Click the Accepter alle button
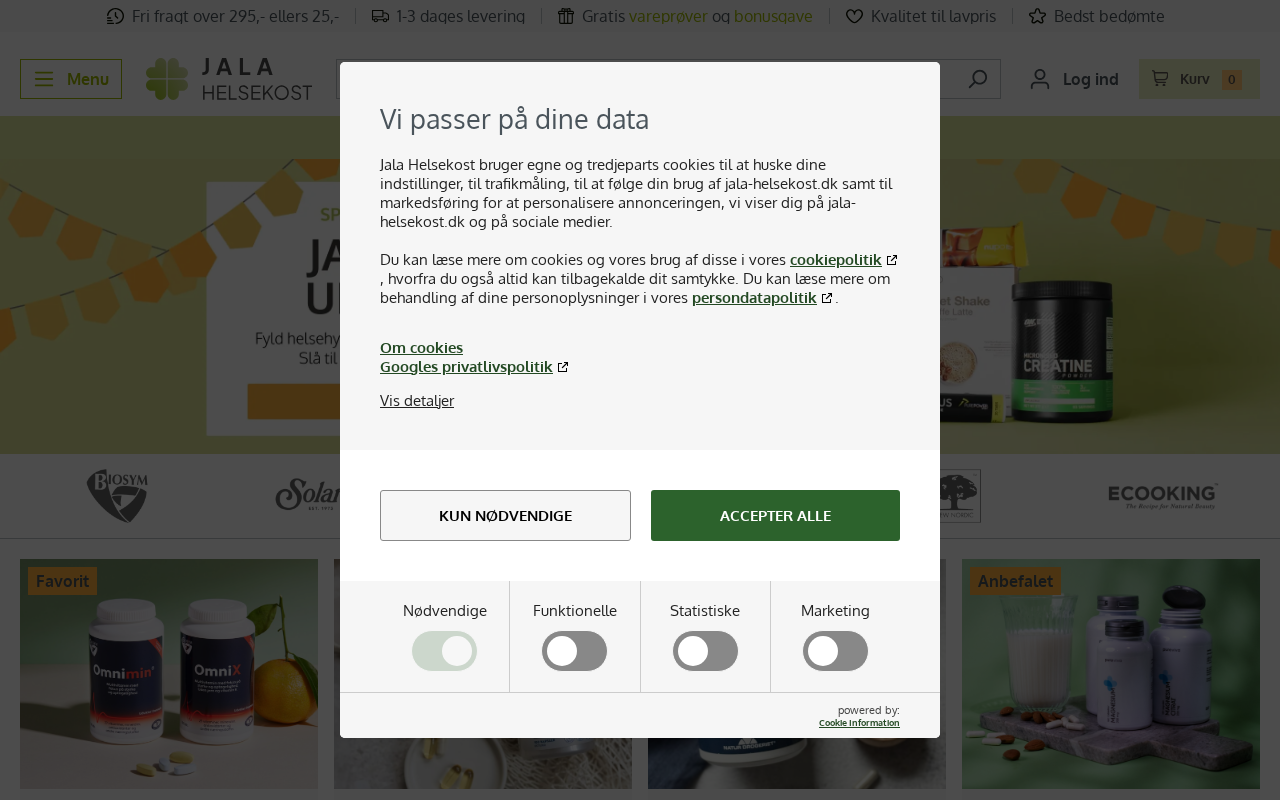1280x800 pixels. [775, 516]
